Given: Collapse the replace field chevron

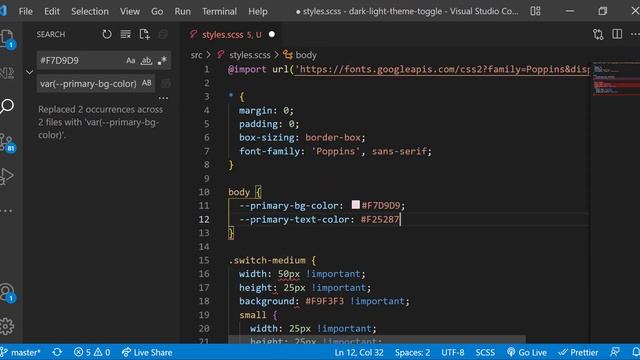Looking at the screenshot, I should [x=29, y=72].
